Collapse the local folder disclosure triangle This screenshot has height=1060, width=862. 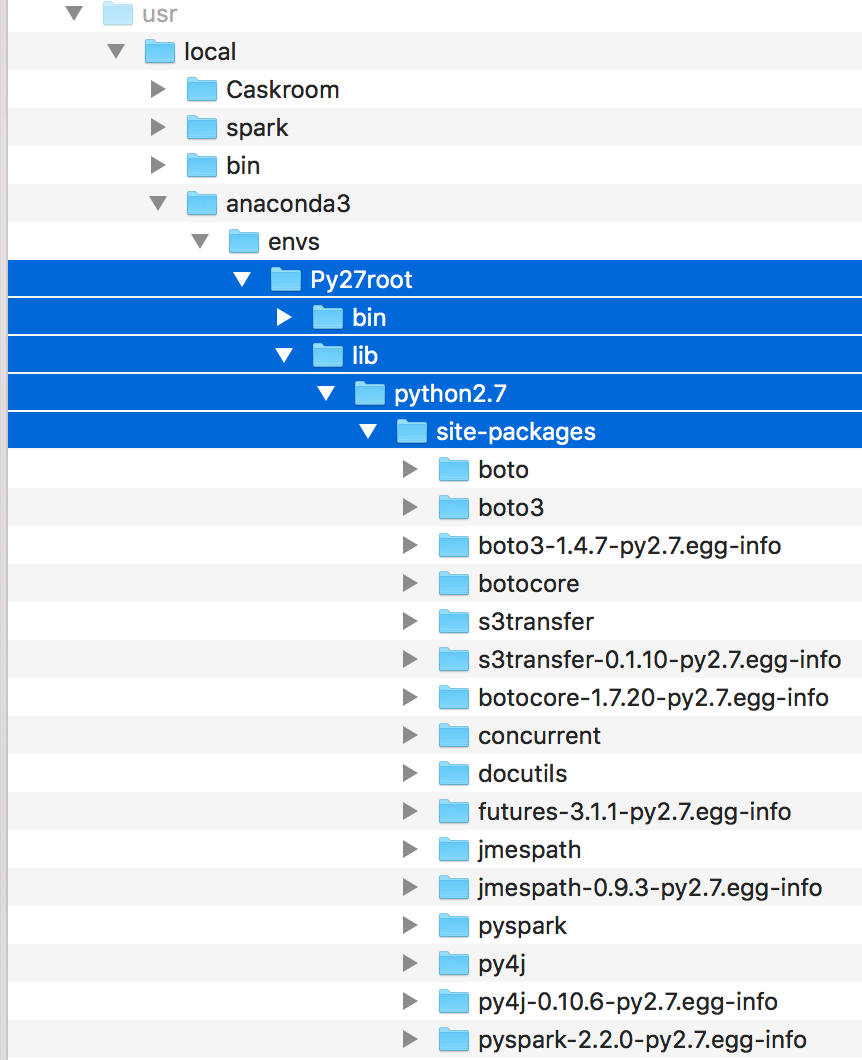click(x=116, y=51)
